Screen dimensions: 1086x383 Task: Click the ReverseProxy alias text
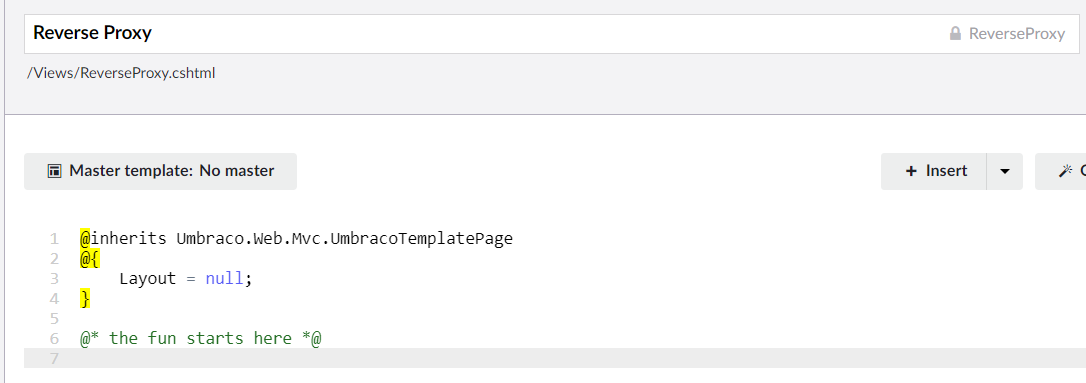pyautogui.click(x=1017, y=34)
